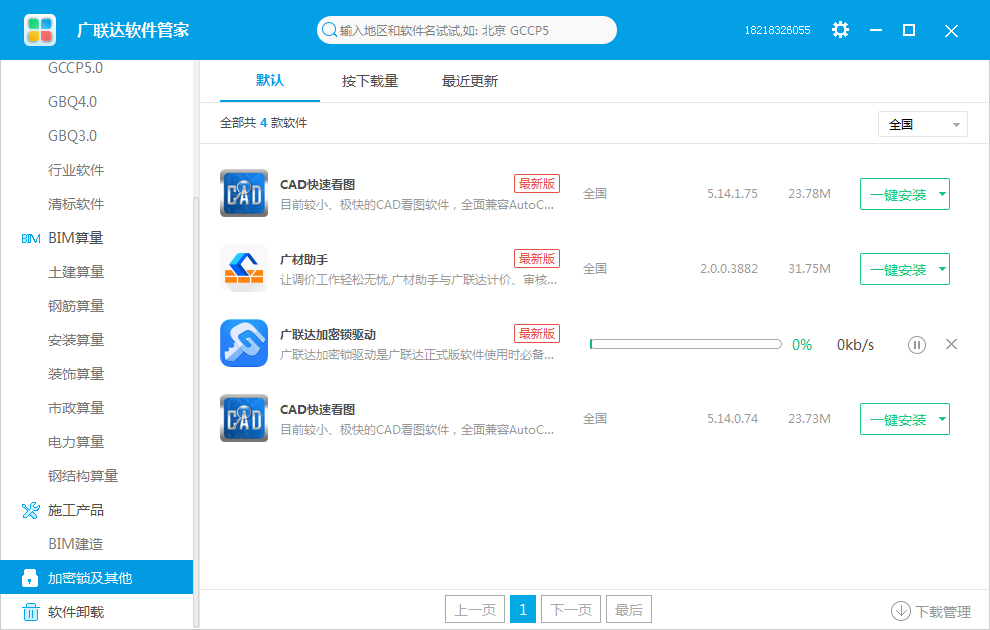Open 行业软件 category
Screen dimensions: 990x630
pyautogui.click(x=76, y=170)
